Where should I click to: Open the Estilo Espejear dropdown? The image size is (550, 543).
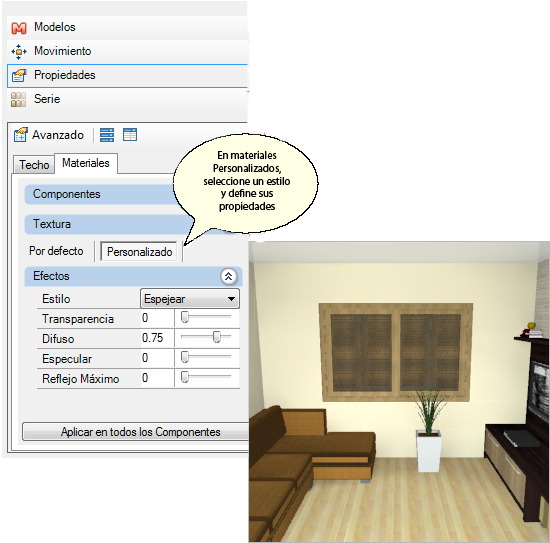point(190,299)
